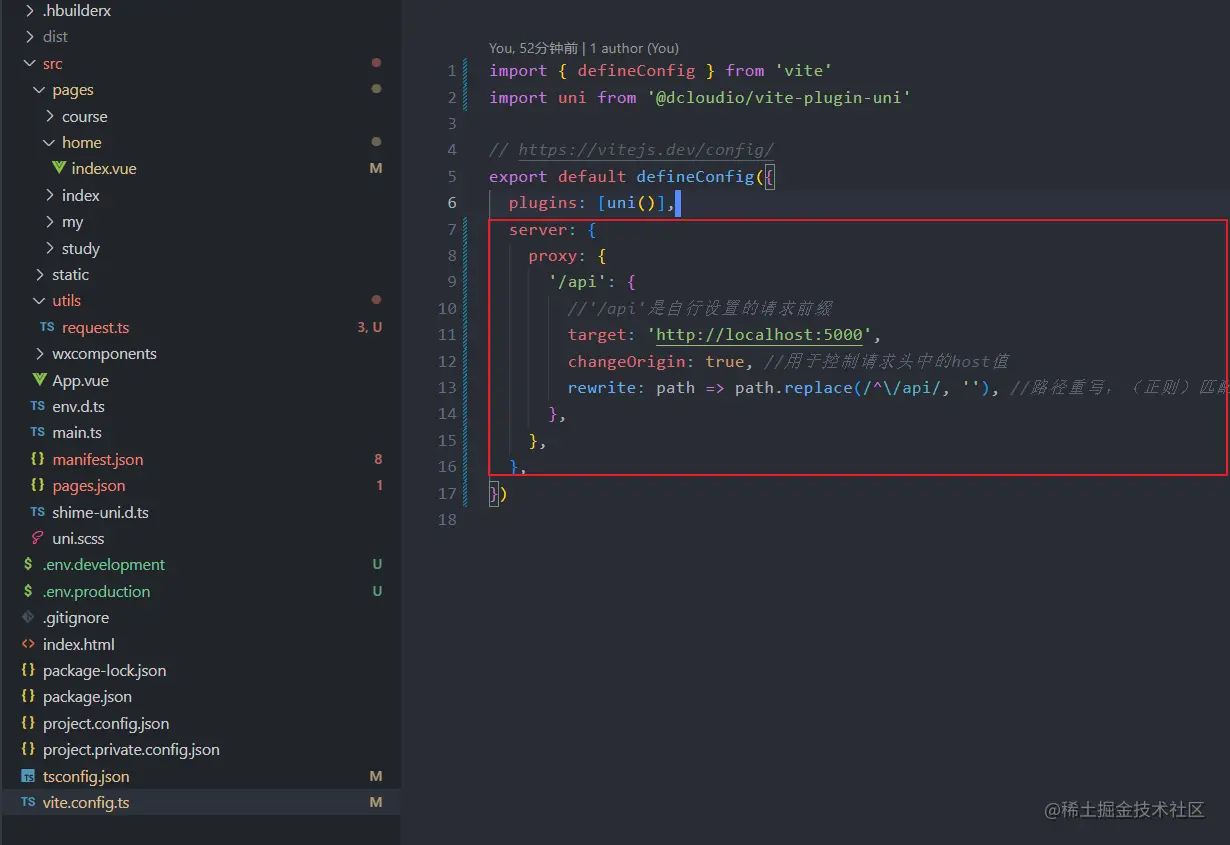The width and height of the screenshot is (1230, 845).
Task: Expand the course folder chevron
Action: click(50, 116)
